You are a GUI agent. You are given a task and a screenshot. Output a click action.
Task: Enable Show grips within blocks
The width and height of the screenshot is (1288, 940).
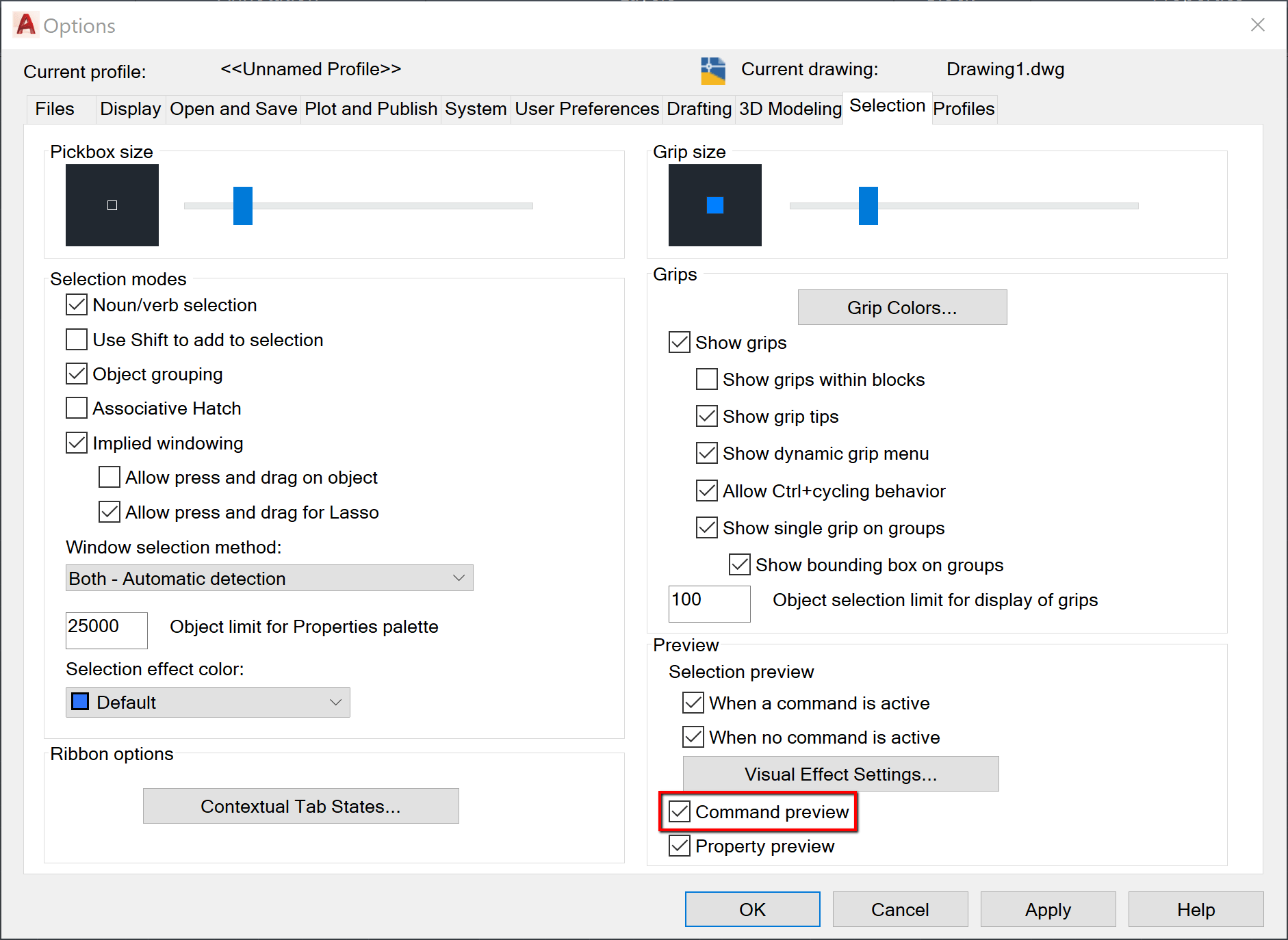706,379
